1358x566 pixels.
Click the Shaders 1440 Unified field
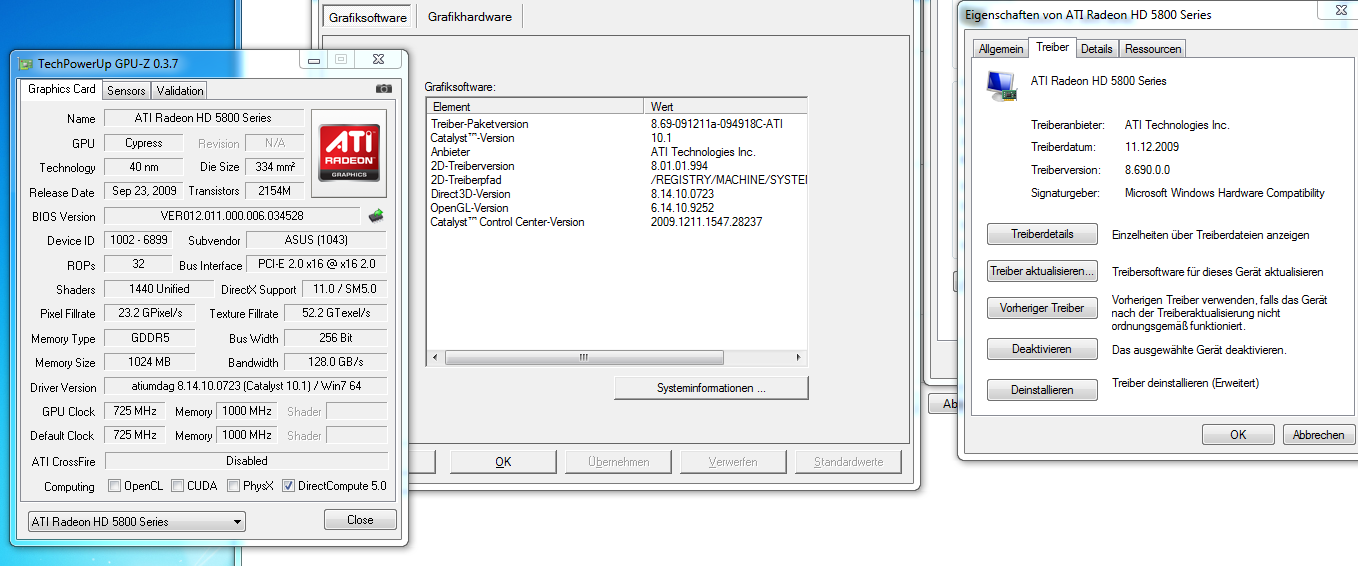point(159,289)
